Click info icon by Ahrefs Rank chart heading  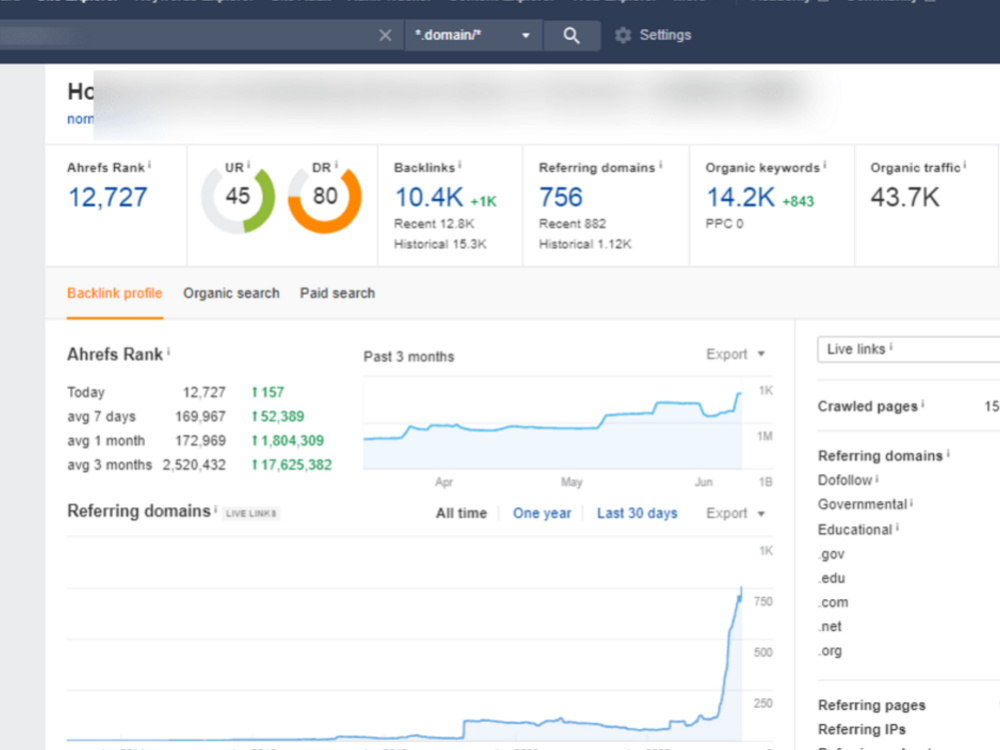(x=169, y=351)
